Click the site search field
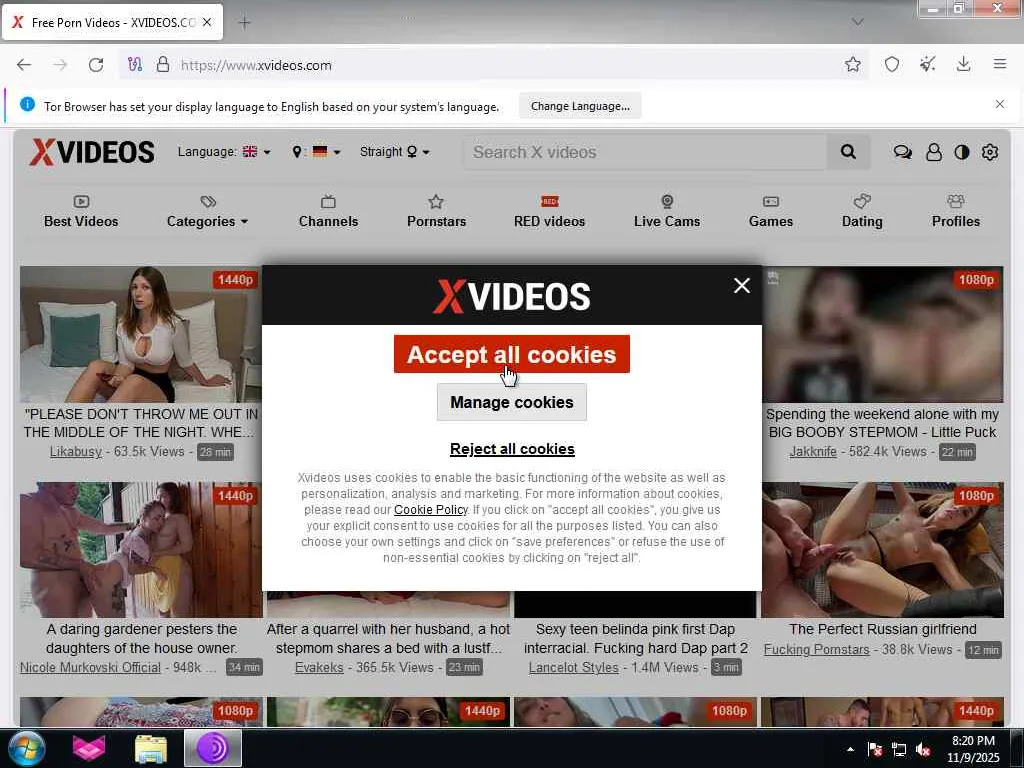1024x768 pixels. [645, 152]
